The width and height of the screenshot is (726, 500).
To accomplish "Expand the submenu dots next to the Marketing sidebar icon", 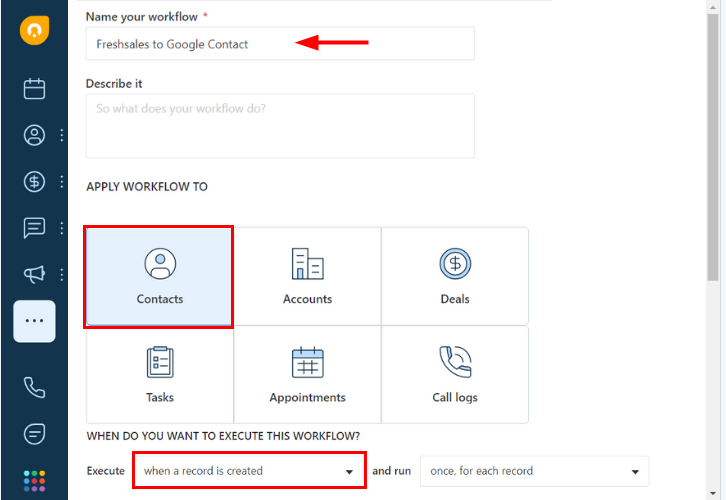I will point(62,275).
